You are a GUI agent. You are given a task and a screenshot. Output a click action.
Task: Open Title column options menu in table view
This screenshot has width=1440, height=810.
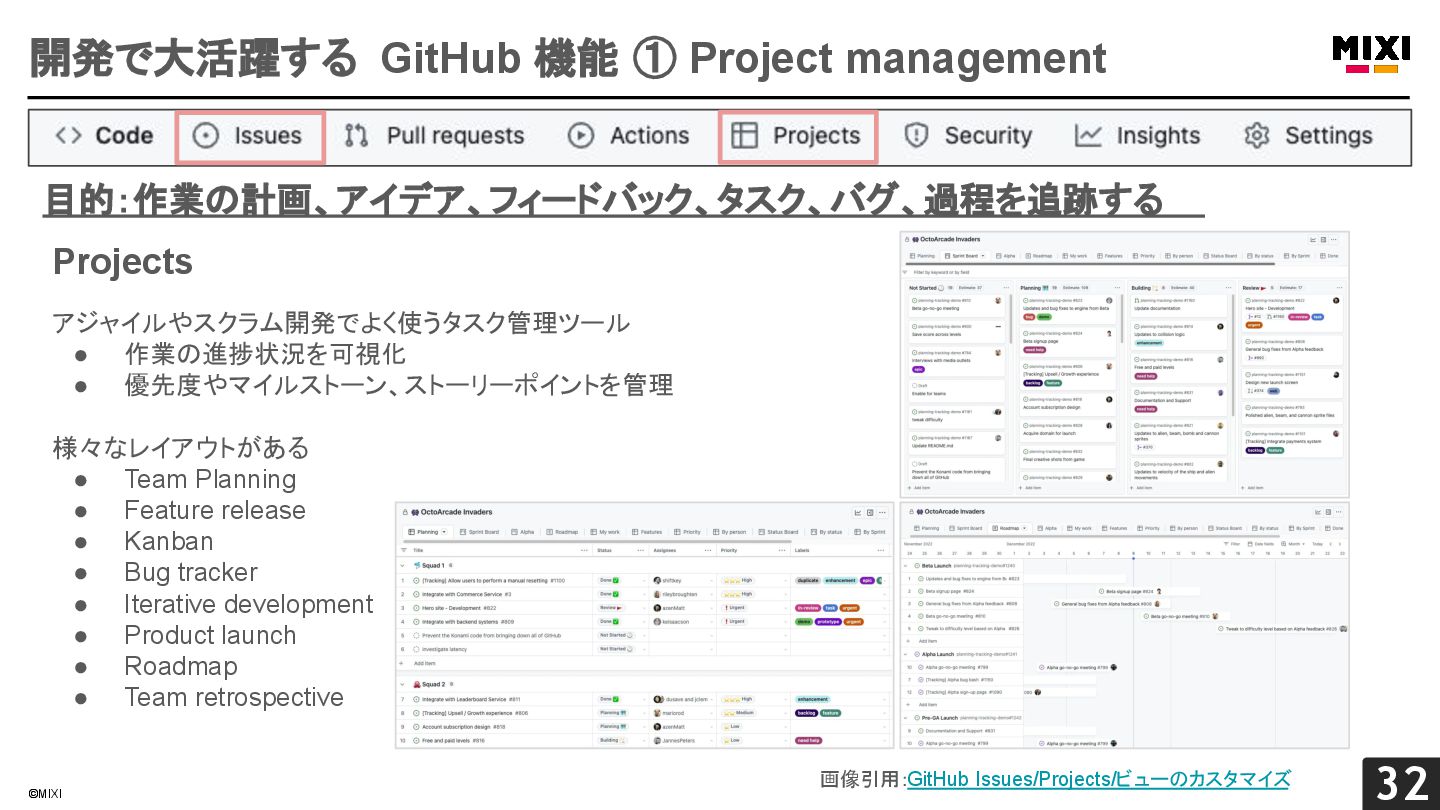[584, 550]
